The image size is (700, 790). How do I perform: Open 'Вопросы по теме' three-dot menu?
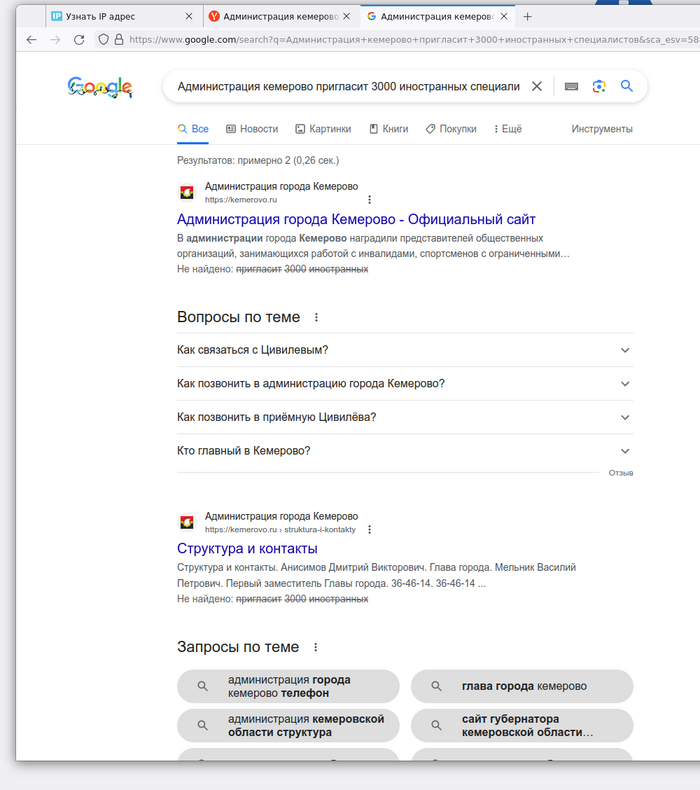[x=317, y=318]
